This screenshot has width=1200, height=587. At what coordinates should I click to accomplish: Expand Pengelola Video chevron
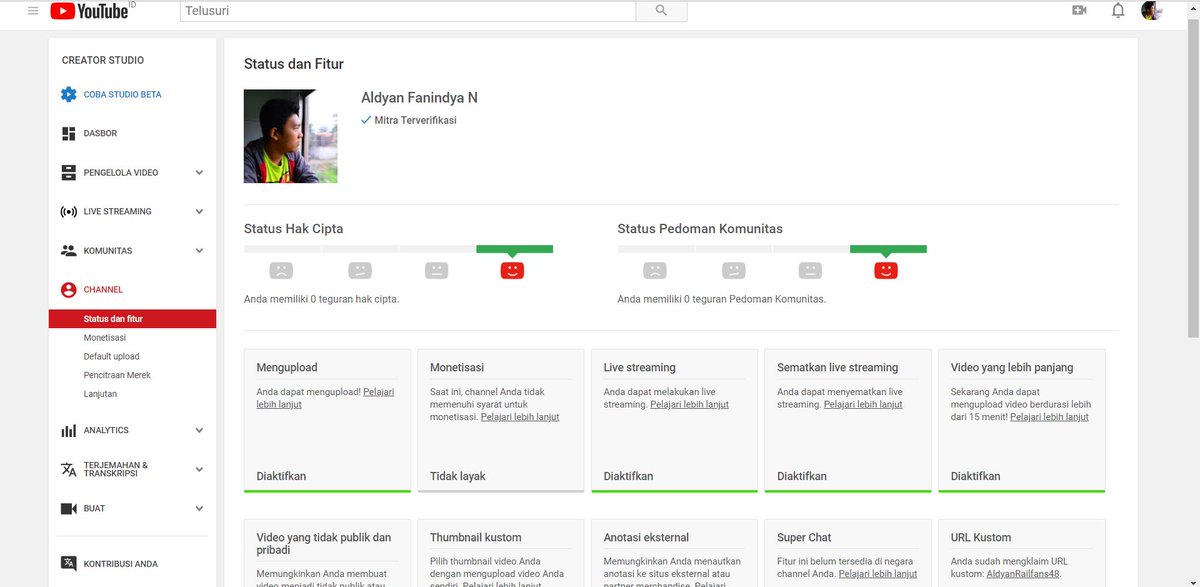tap(199, 172)
